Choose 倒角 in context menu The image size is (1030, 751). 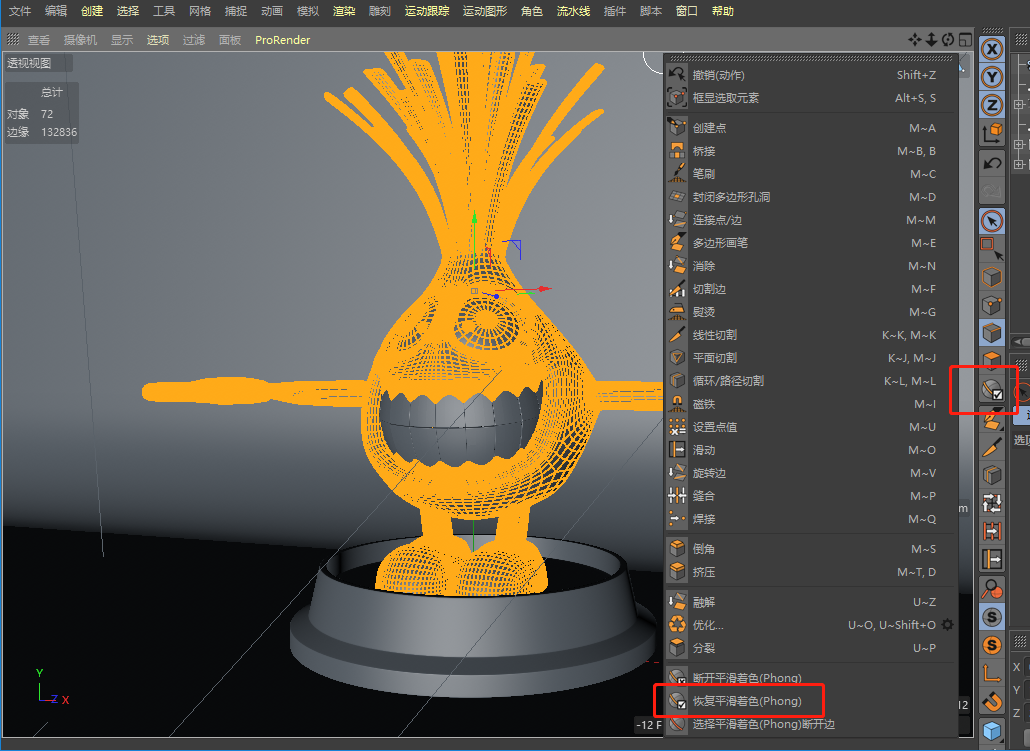click(811, 549)
